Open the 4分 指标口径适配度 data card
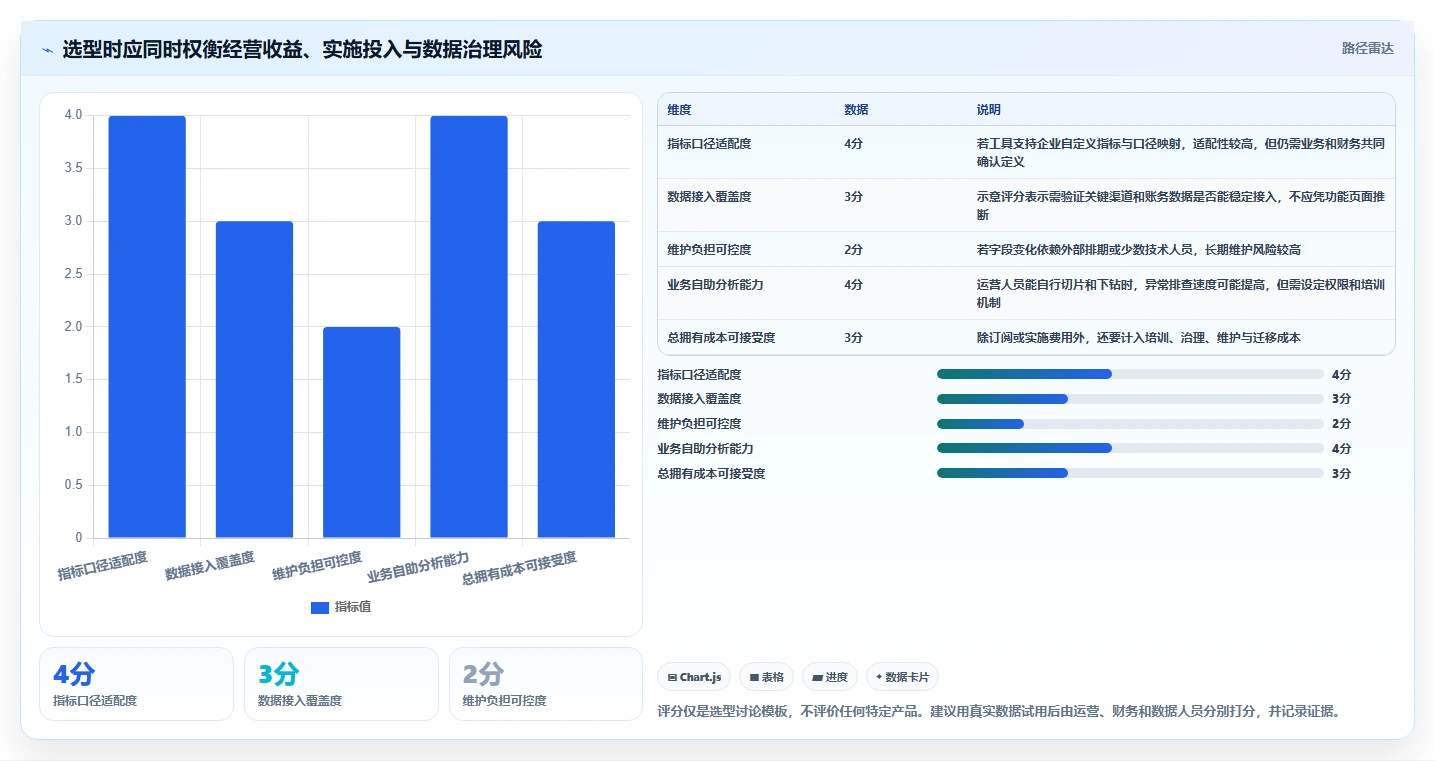 136,684
